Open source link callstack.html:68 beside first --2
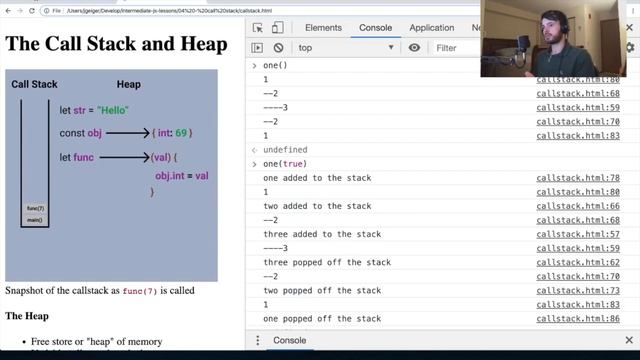The width and height of the screenshot is (640, 360). (578, 93)
